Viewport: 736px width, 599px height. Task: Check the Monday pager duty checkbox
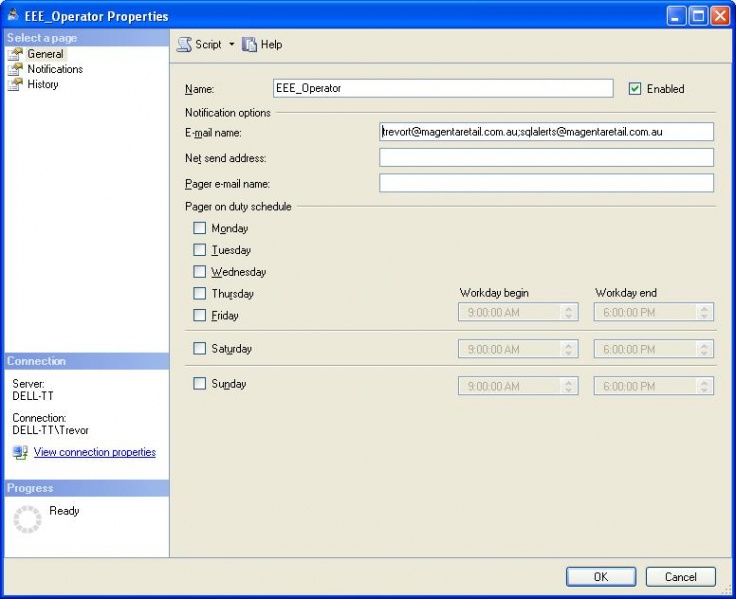pos(199,228)
